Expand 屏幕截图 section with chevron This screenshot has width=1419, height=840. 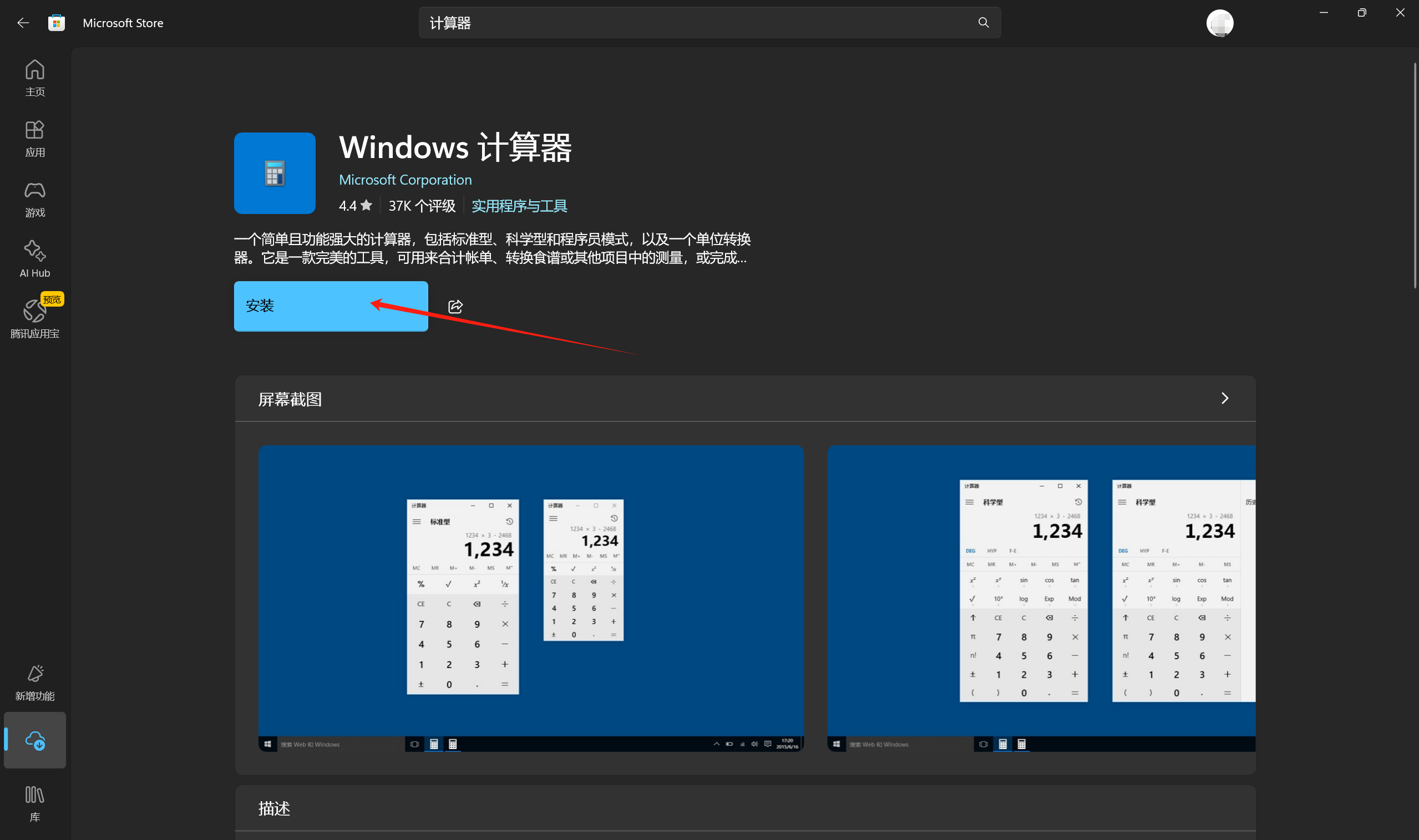(1225, 399)
